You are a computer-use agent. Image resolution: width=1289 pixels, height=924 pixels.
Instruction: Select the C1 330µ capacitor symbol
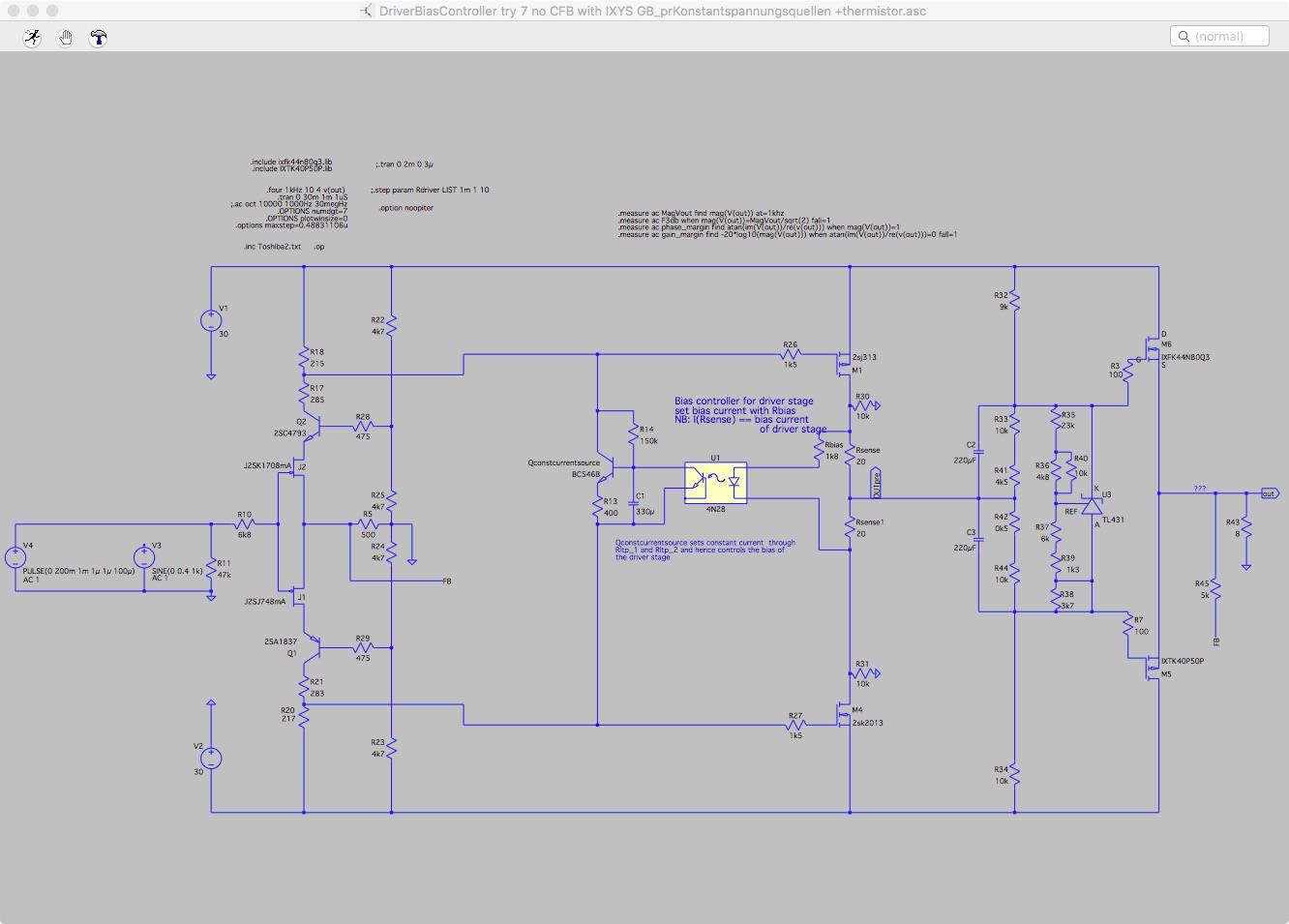click(634, 503)
